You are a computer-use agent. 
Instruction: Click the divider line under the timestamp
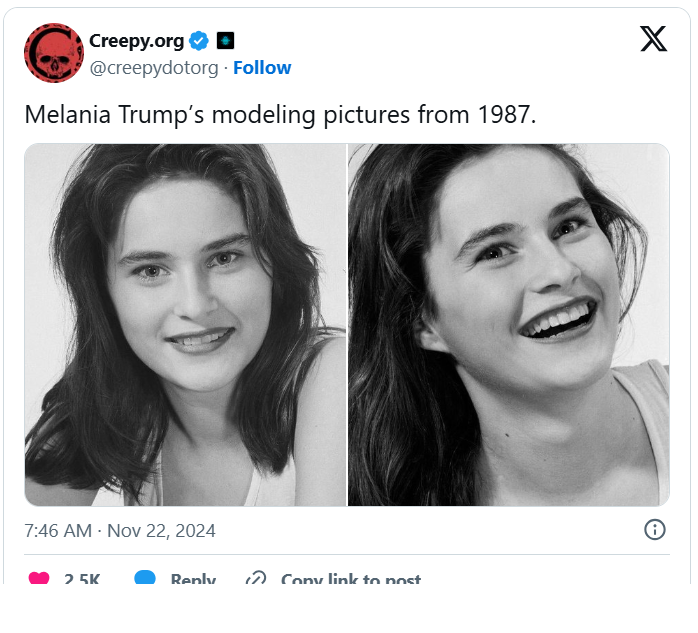pyautogui.click(x=347, y=554)
